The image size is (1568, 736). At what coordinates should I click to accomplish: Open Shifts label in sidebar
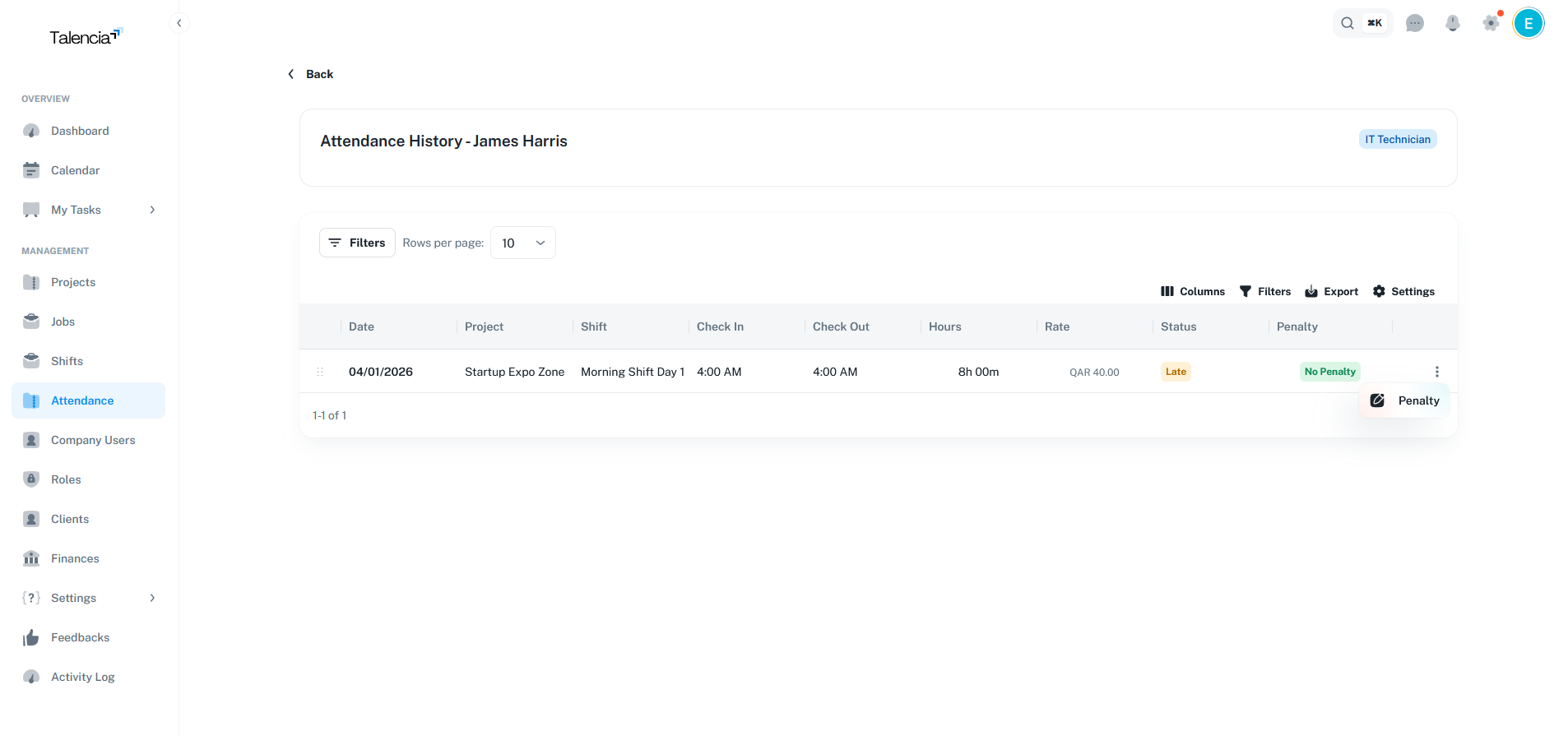point(67,361)
